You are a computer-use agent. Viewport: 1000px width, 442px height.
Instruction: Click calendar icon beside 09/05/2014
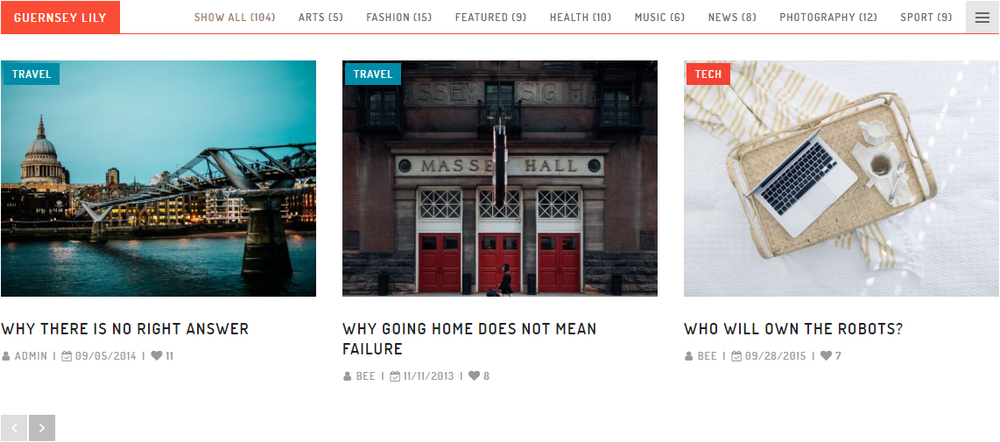[66, 356]
